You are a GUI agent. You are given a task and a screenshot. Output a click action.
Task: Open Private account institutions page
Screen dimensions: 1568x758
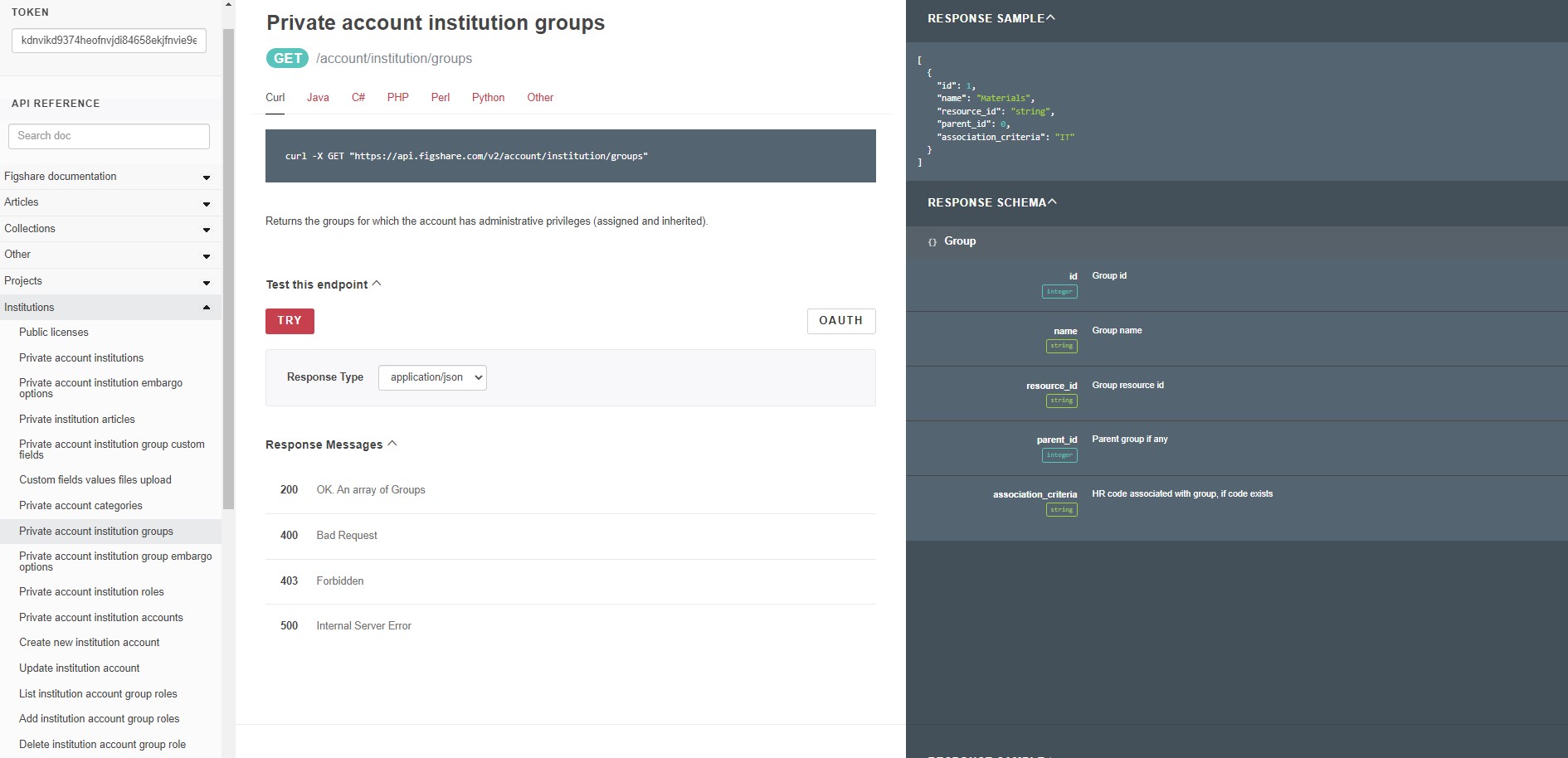coord(81,358)
